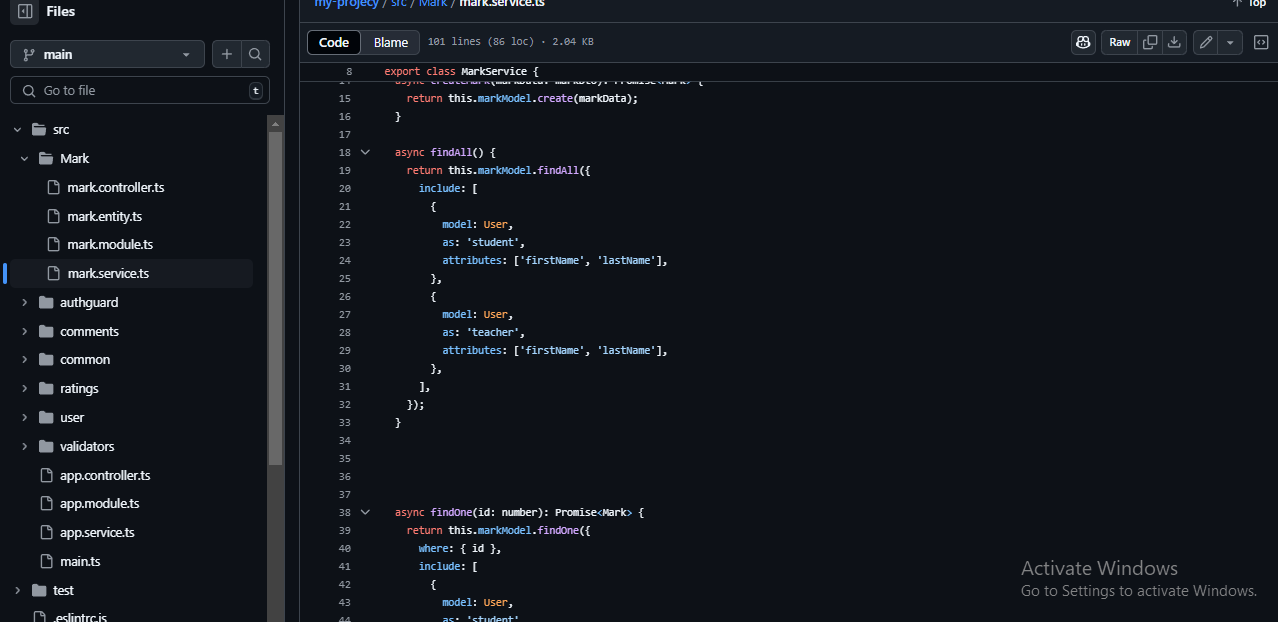Click the Go to file search field
Image resolution: width=1278 pixels, height=622 pixels.
pyautogui.click(x=140, y=90)
